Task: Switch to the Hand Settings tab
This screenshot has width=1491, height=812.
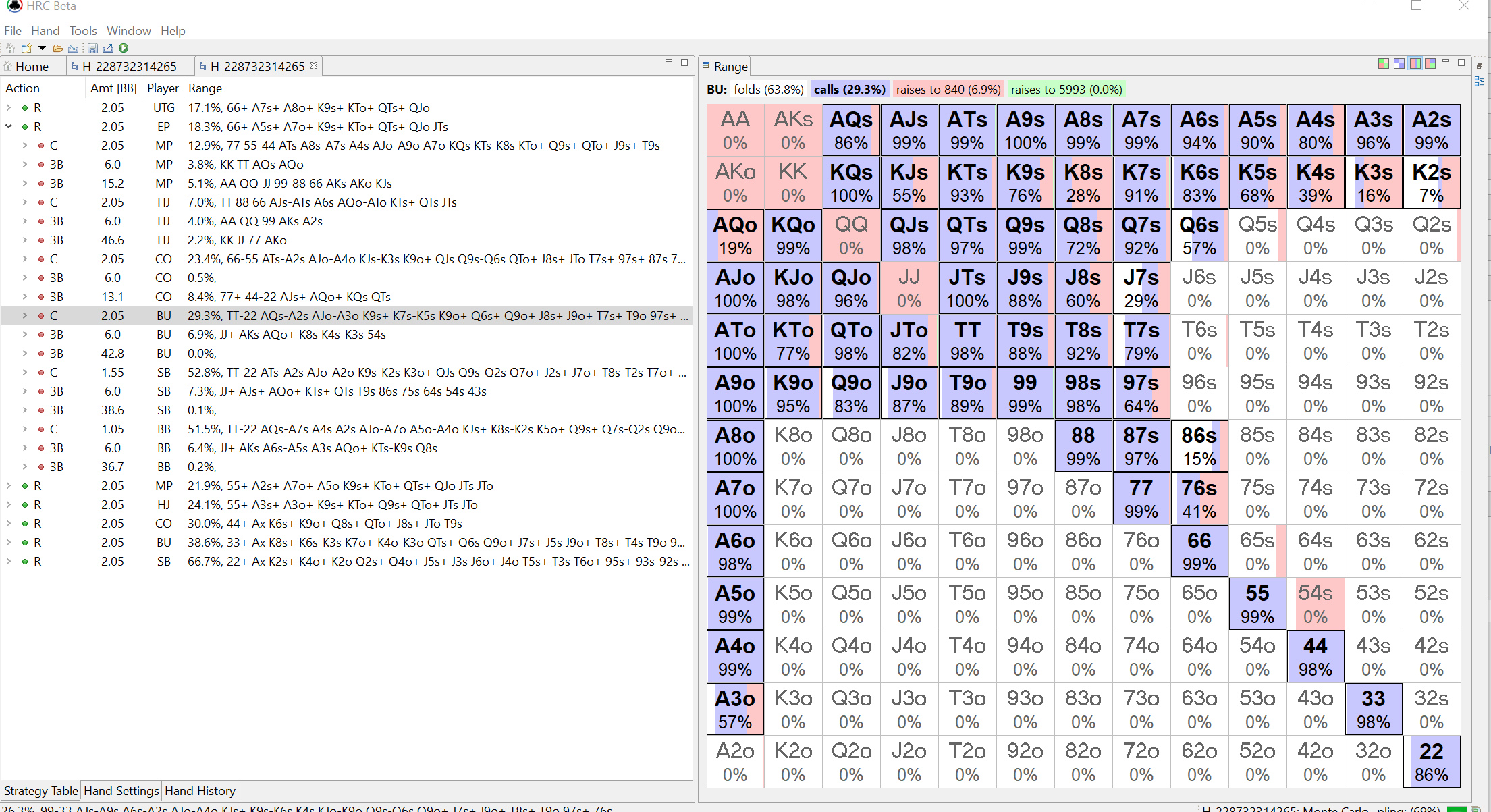Action: tap(121, 790)
